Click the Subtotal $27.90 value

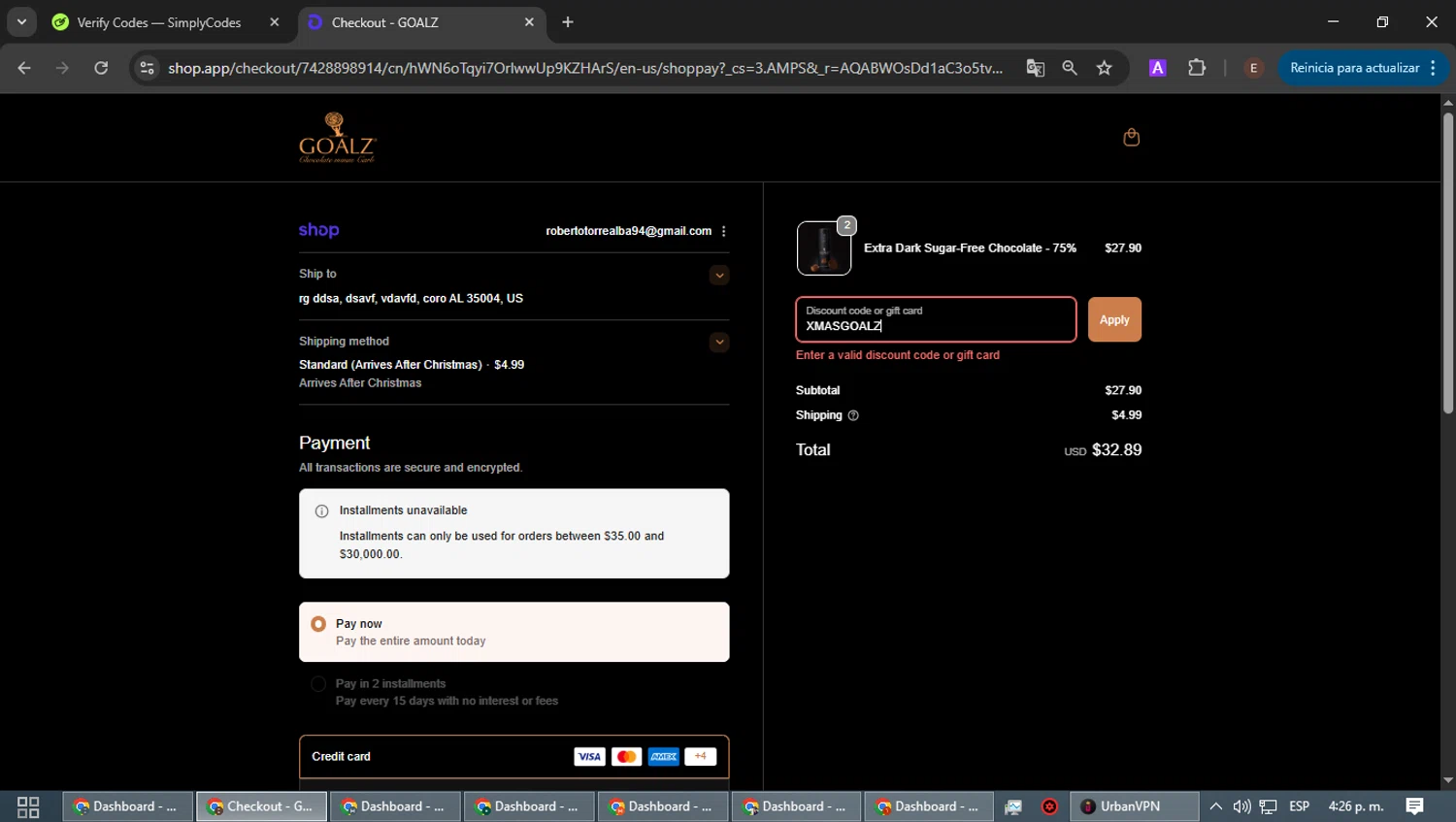(x=1123, y=390)
